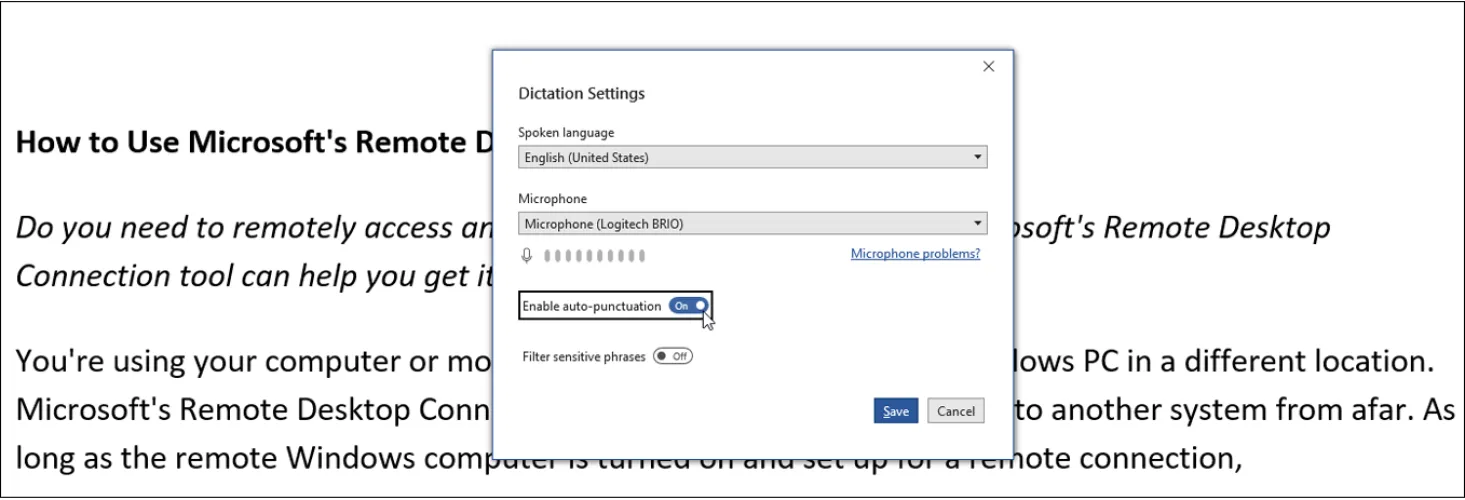Click the 'Enable auto-punctuation' label text
This screenshot has width=1465, height=500.
click(591, 306)
